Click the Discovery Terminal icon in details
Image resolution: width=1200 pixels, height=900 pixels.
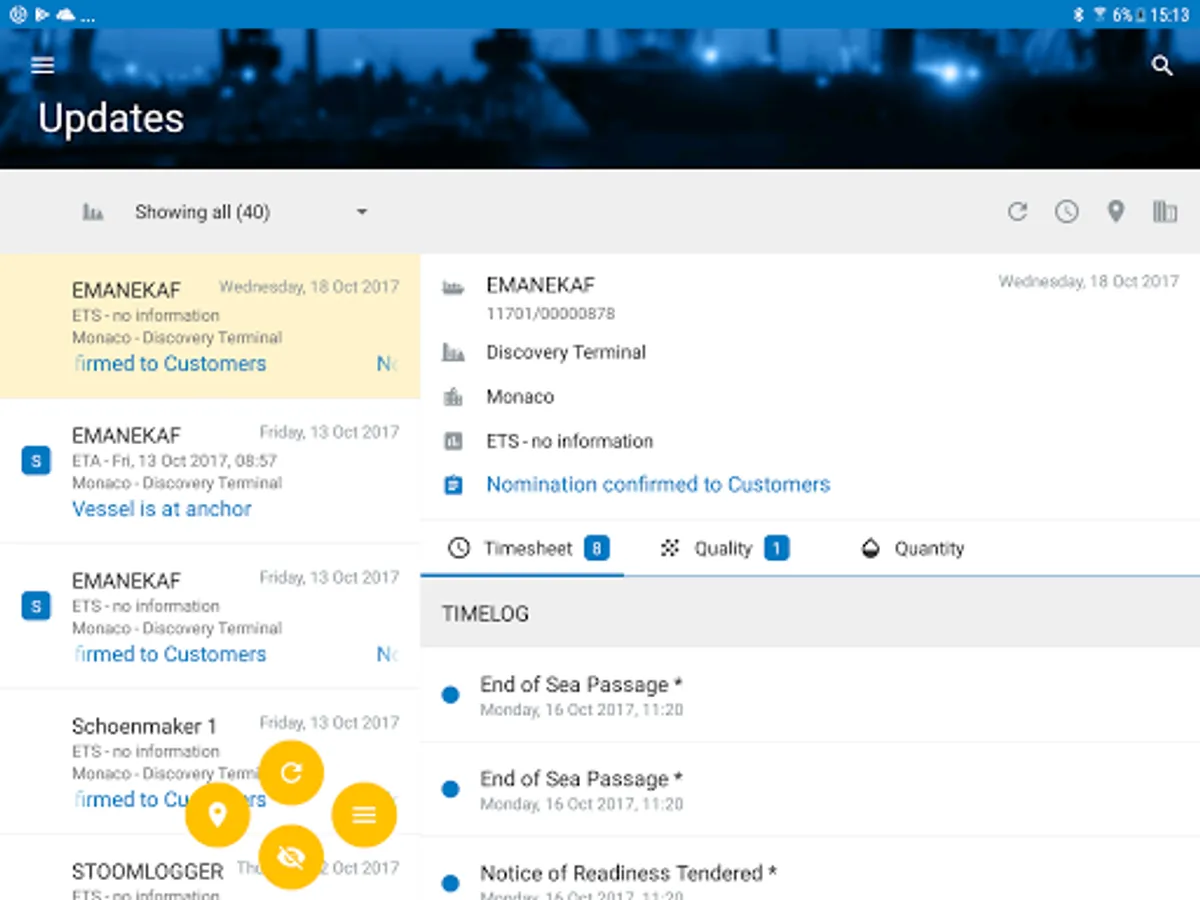pyautogui.click(x=453, y=352)
